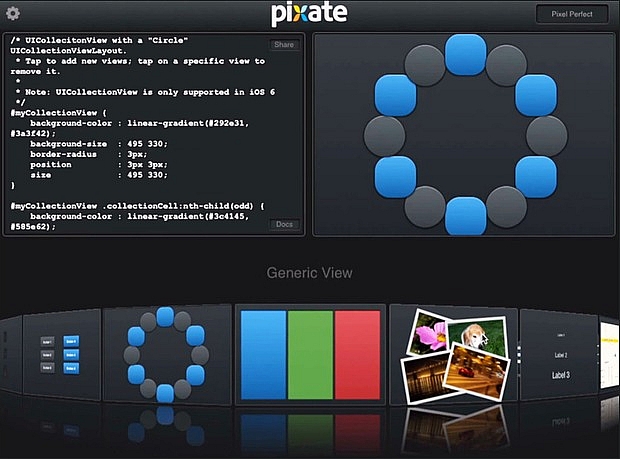The image size is (620, 459).
Task: Tap the rightmost gray circle cell in preview
Action: 547,136
